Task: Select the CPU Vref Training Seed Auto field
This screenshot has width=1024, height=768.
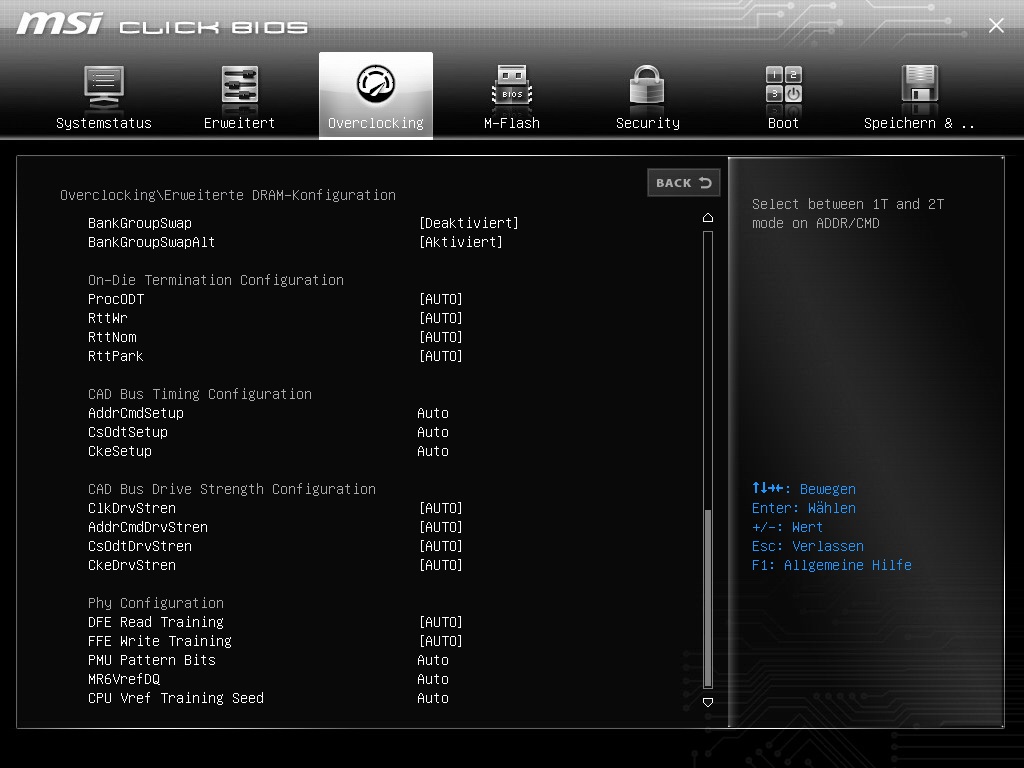Action: pyautogui.click(x=433, y=698)
